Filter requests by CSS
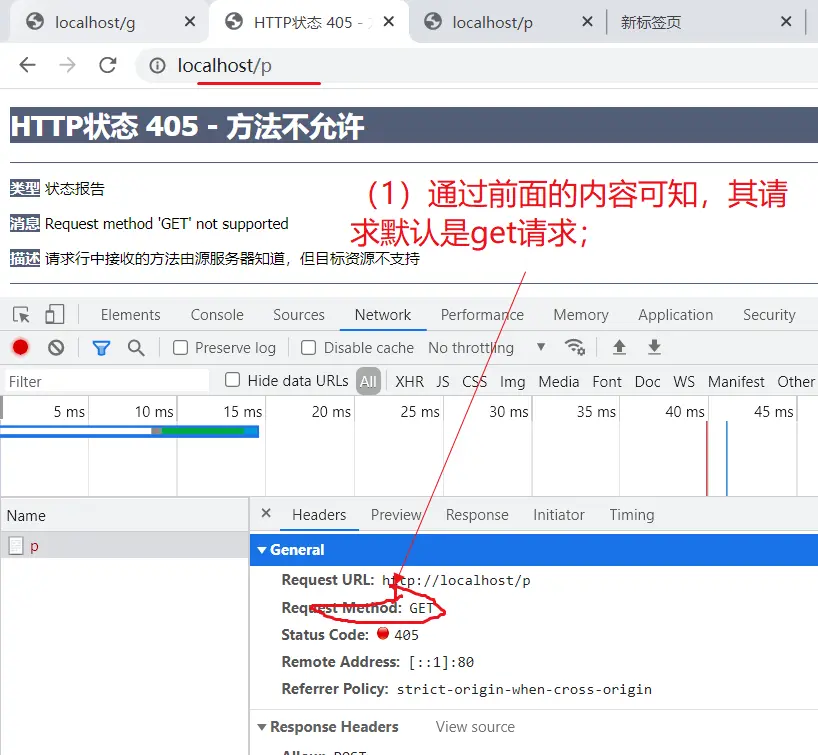The height and width of the screenshot is (755, 818). (x=475, y=381)
